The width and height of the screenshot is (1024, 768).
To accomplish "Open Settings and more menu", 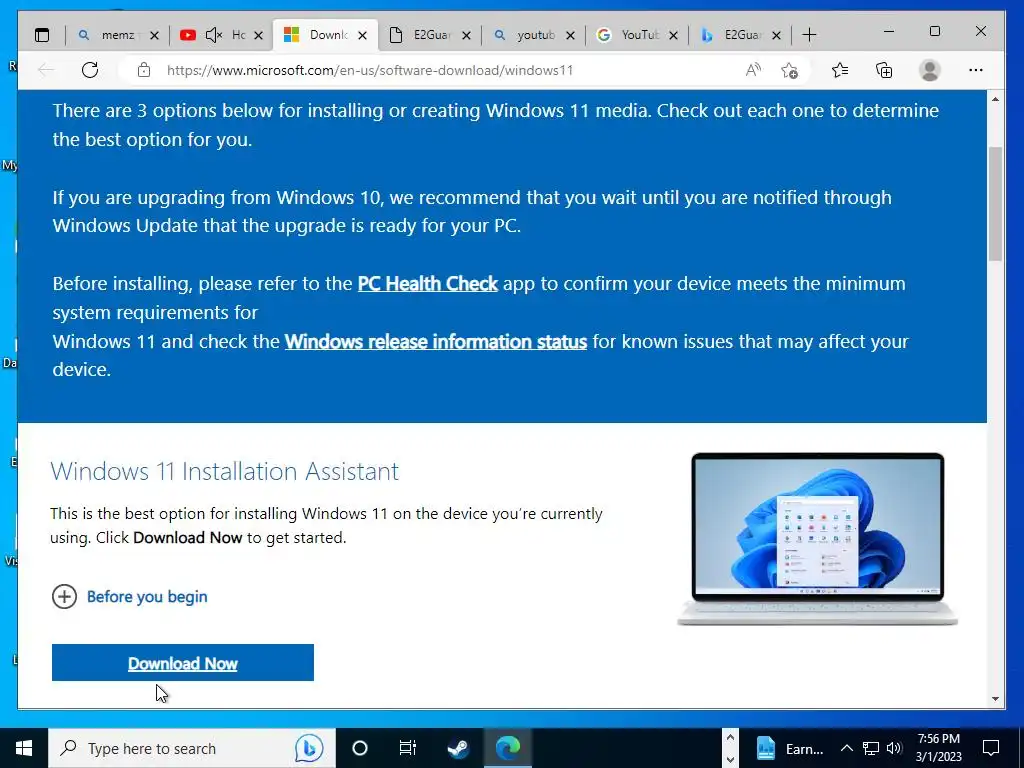I will pyautogui.click(x=976, y=70).
